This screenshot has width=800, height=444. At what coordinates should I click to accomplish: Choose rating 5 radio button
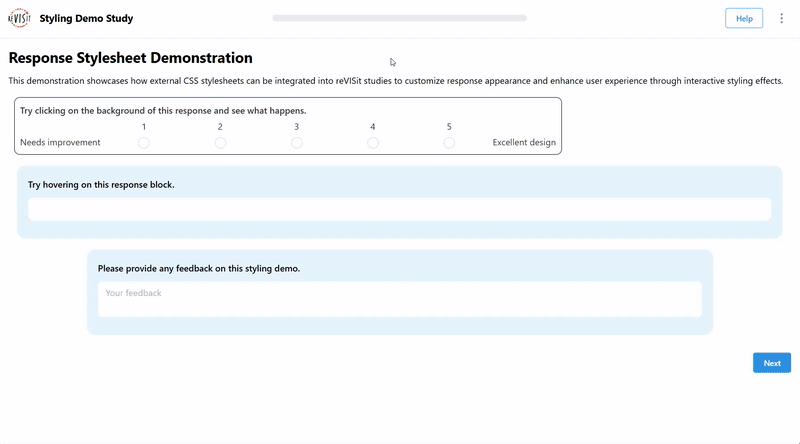point(449,143)
